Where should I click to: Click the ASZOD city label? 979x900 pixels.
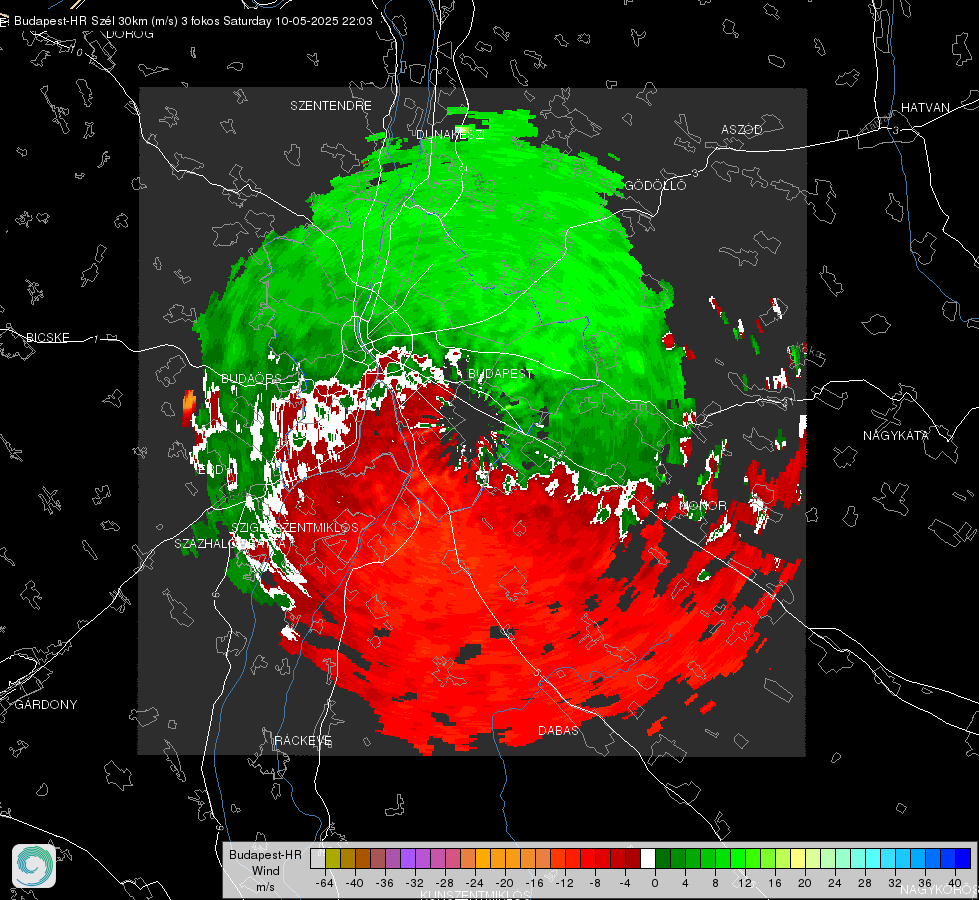742,129
